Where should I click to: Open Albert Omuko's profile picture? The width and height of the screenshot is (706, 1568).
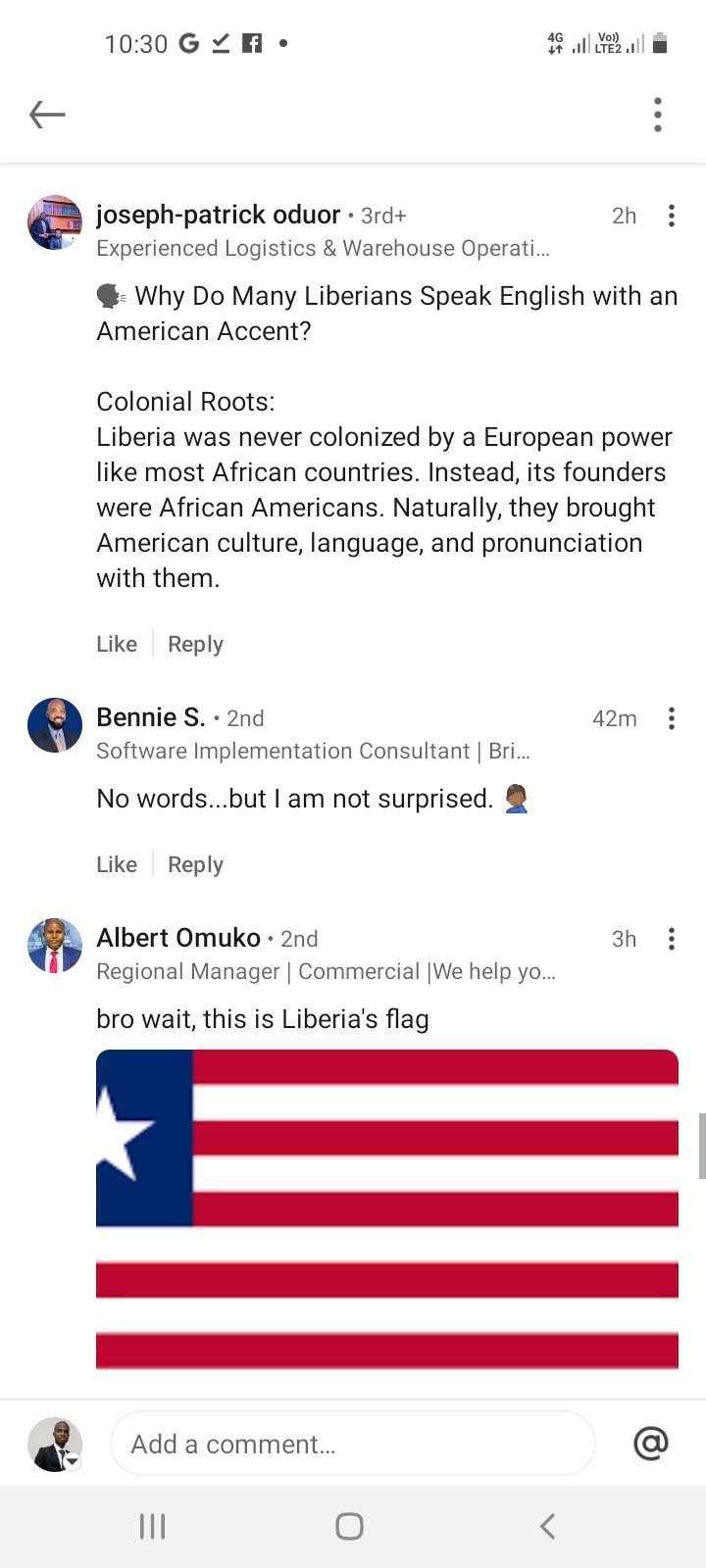55,946
